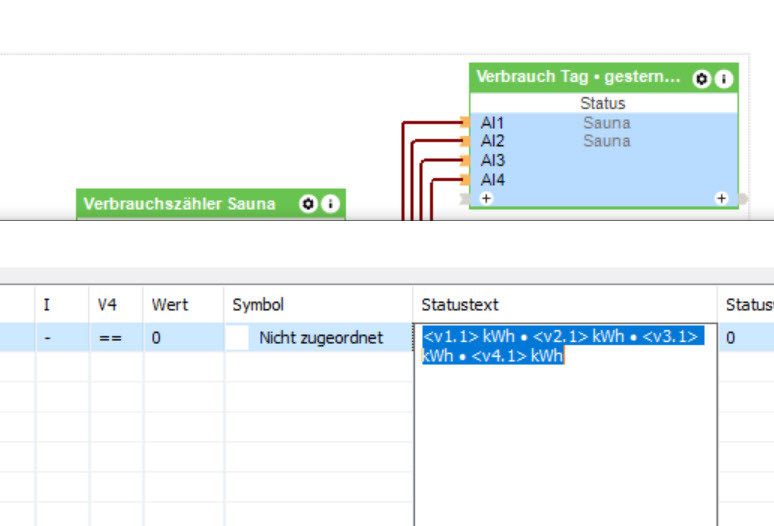Add output with right plus on Verbrauch Tag
The height and width of the screenshot is (526, 774).
pyautogui.click(x=721, y=198)
